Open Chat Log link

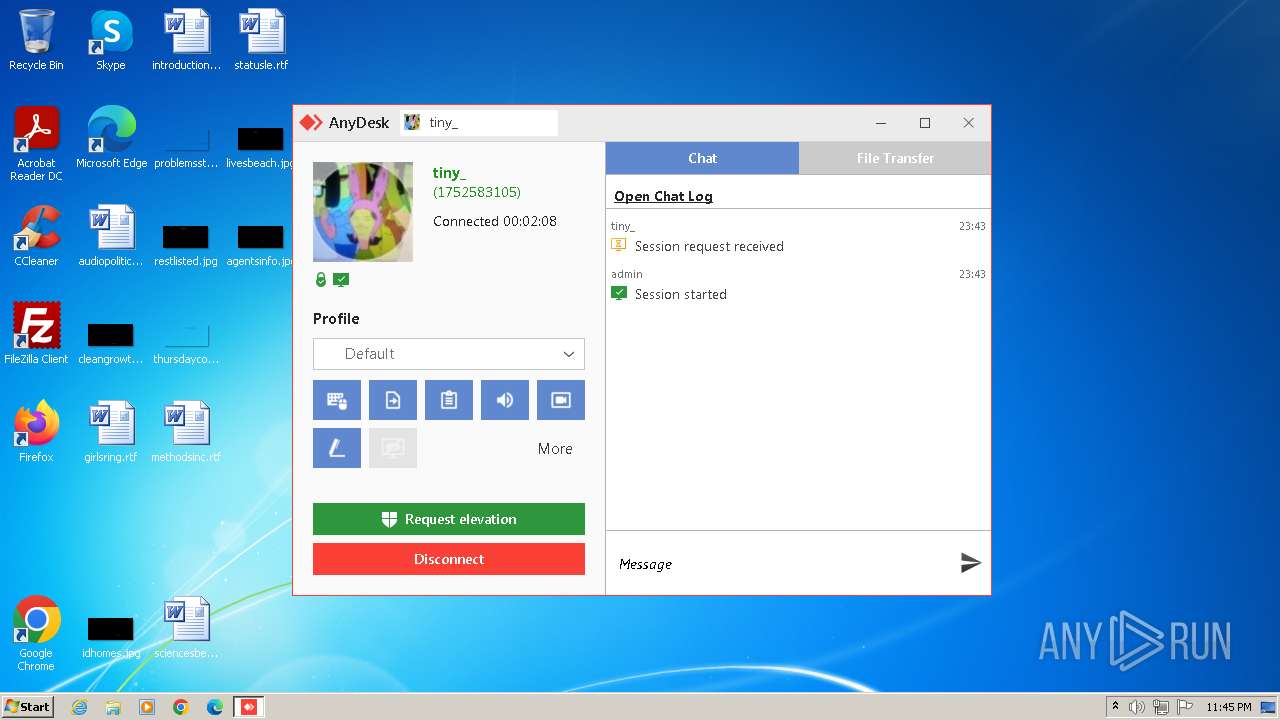663,196
